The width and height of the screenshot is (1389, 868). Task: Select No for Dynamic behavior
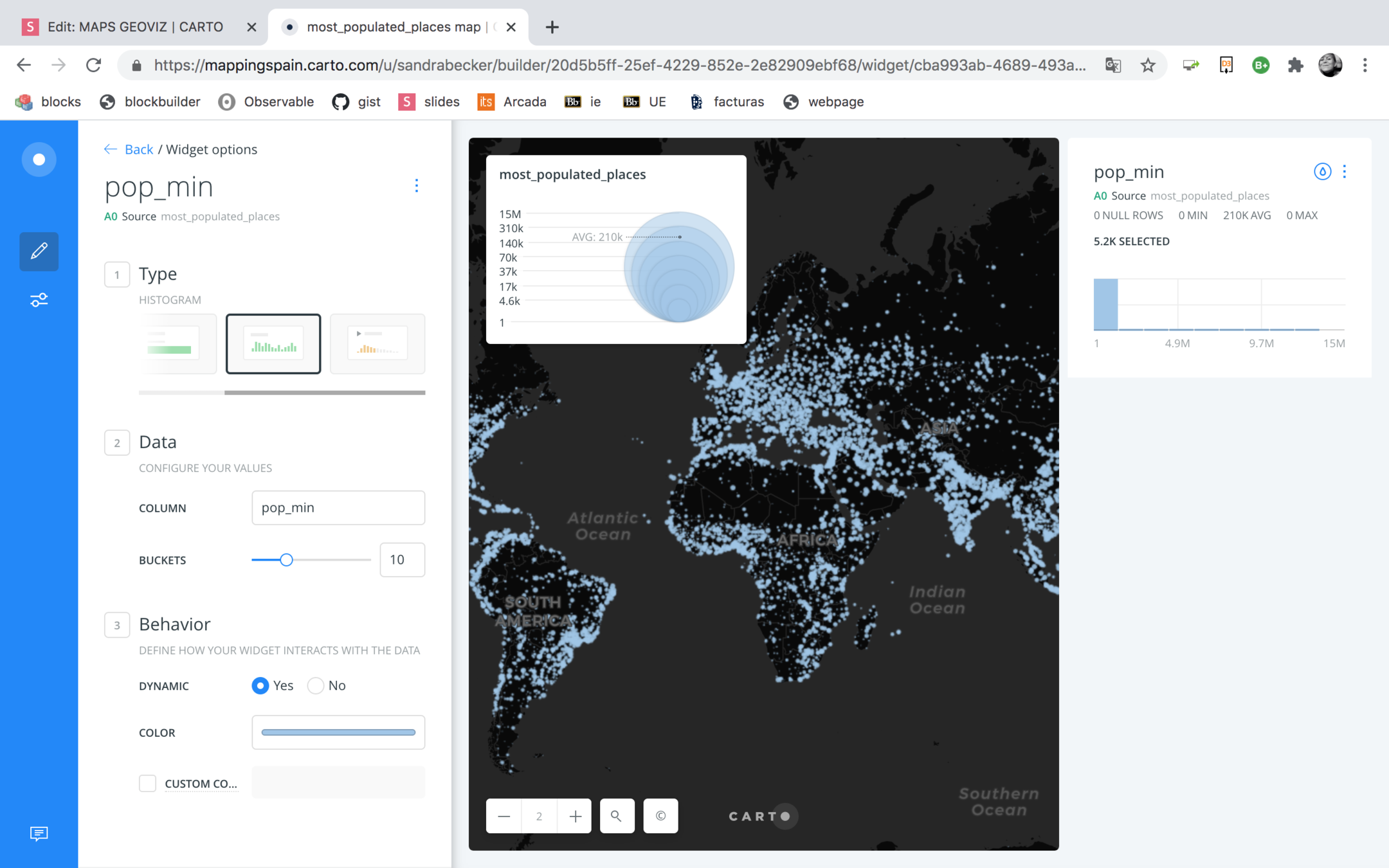click(x=316, y=686)
